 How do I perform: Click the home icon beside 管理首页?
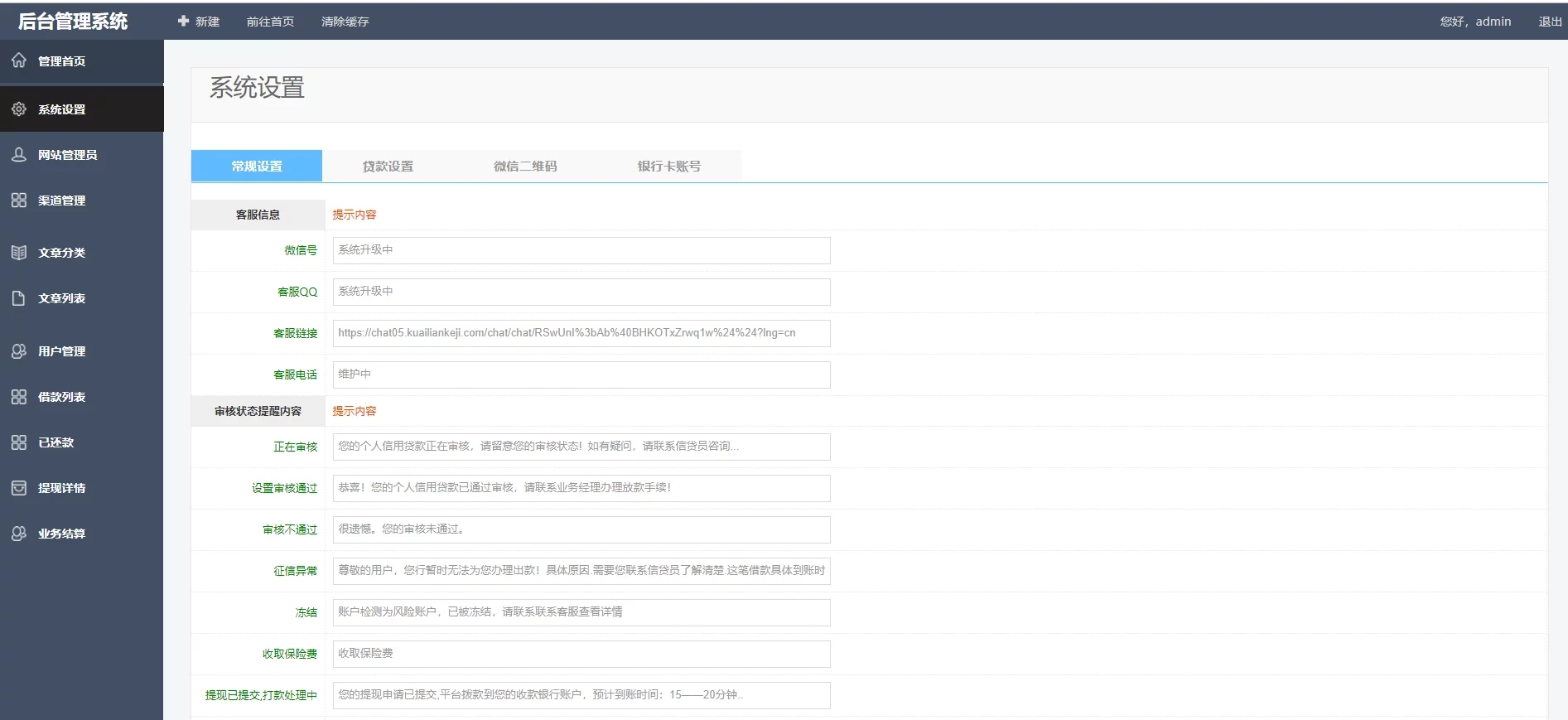pyautogui.click(x=19, y=60)
